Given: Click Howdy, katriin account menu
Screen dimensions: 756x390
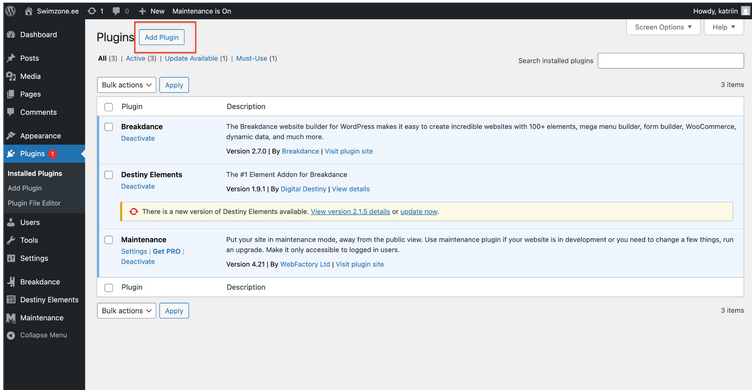Looking at the screenshot, I should click(722, 11).
